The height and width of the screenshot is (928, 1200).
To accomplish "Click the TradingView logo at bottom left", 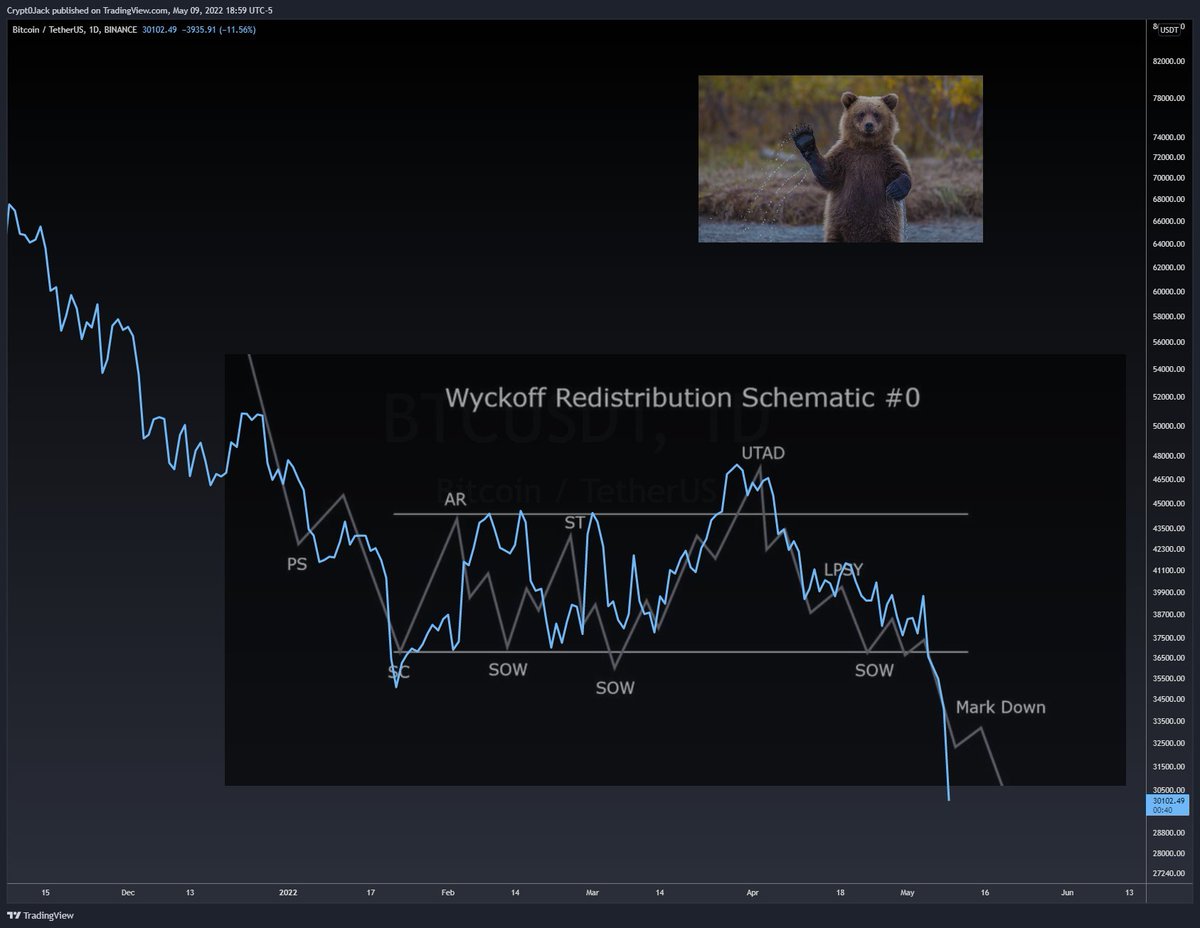I will coord(41,915).
